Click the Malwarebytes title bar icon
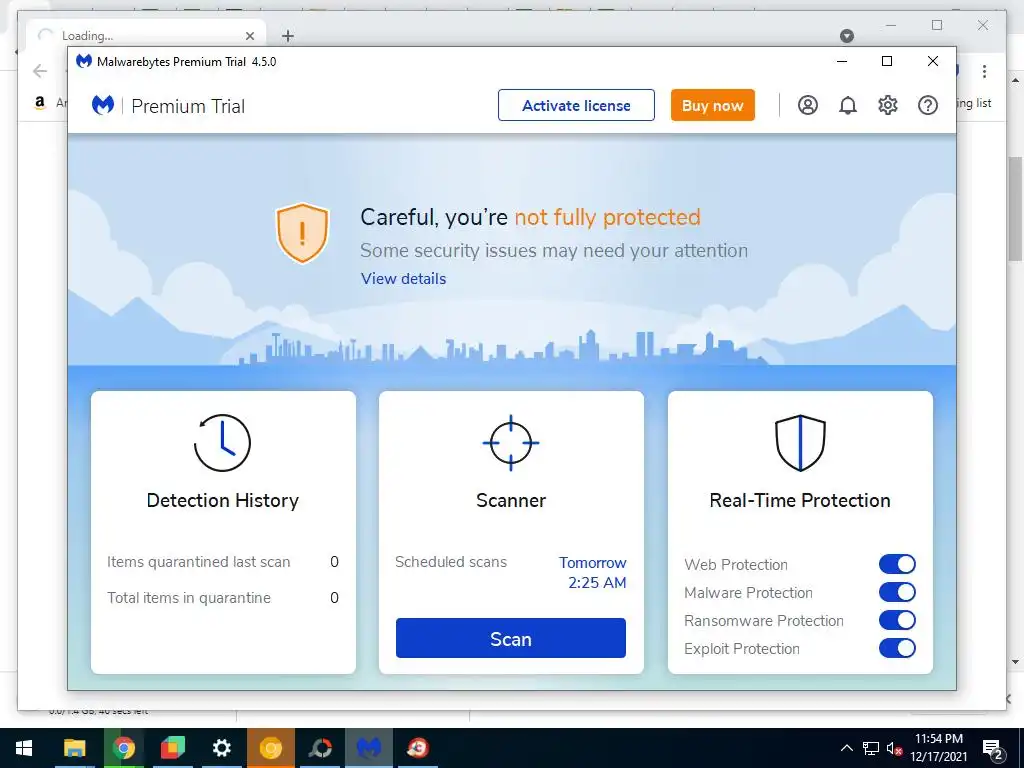The image size is (1024, 768). 84,61
